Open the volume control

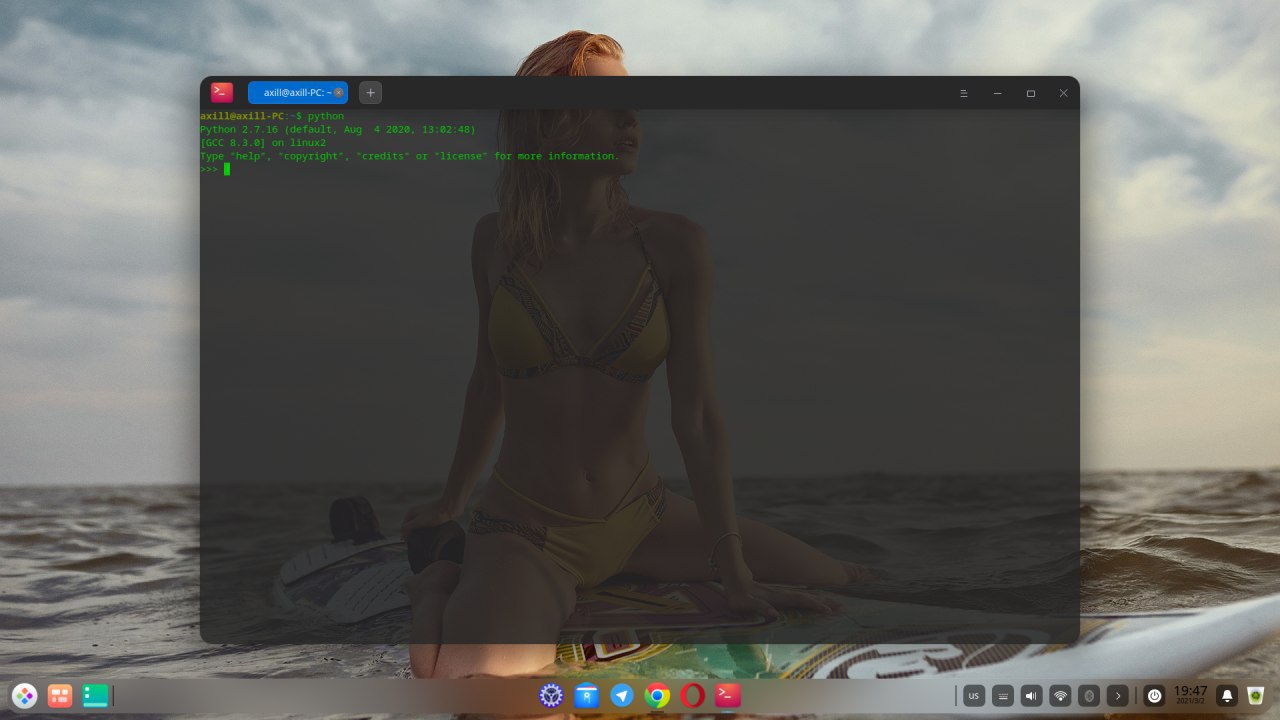(1032, 696)
